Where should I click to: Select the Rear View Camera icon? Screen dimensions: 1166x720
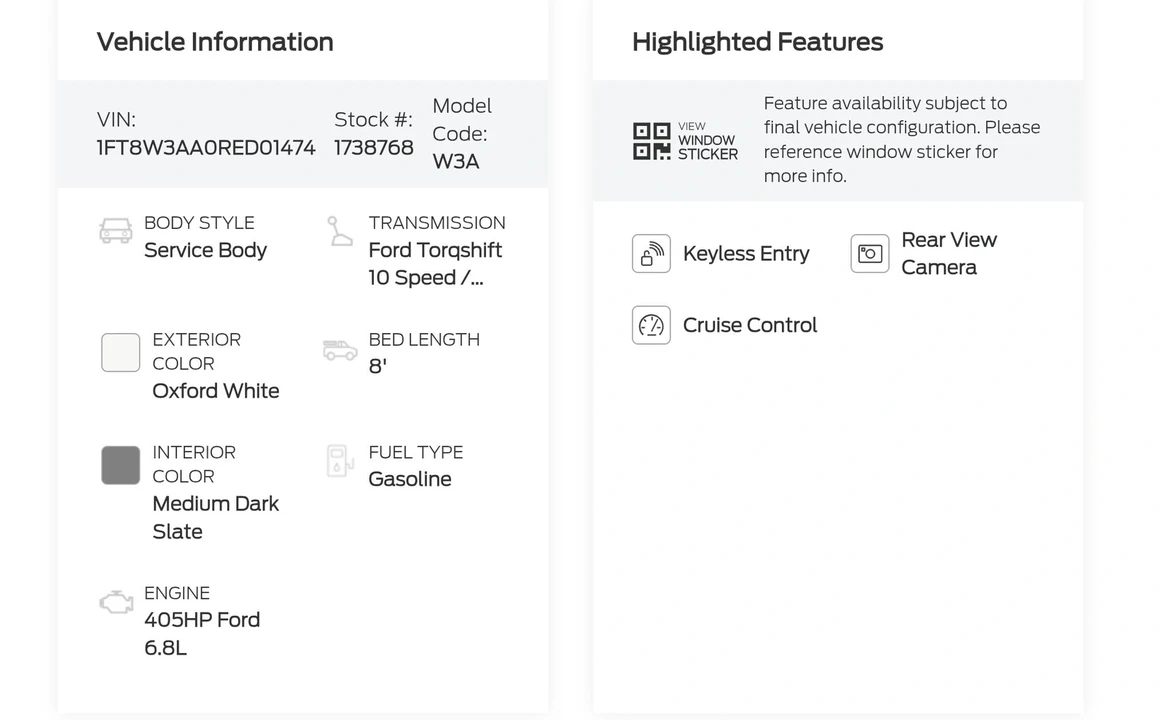click(x=870, y=254)
